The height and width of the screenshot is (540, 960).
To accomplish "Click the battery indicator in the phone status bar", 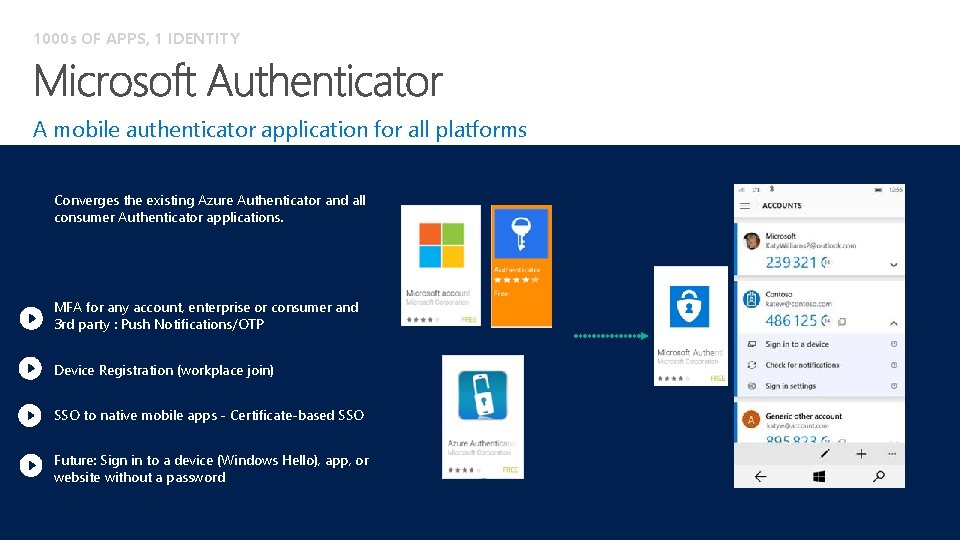I will click(878, 190).
